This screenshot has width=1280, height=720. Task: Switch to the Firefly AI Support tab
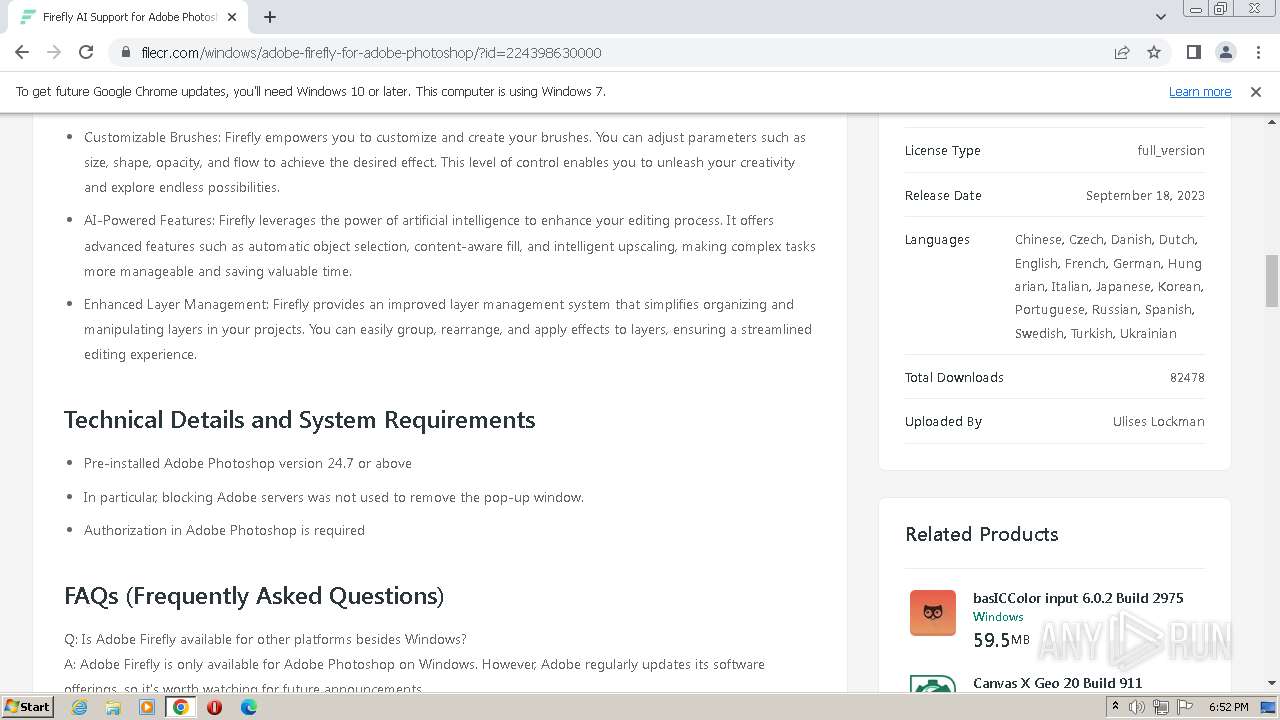coord(129,17)
